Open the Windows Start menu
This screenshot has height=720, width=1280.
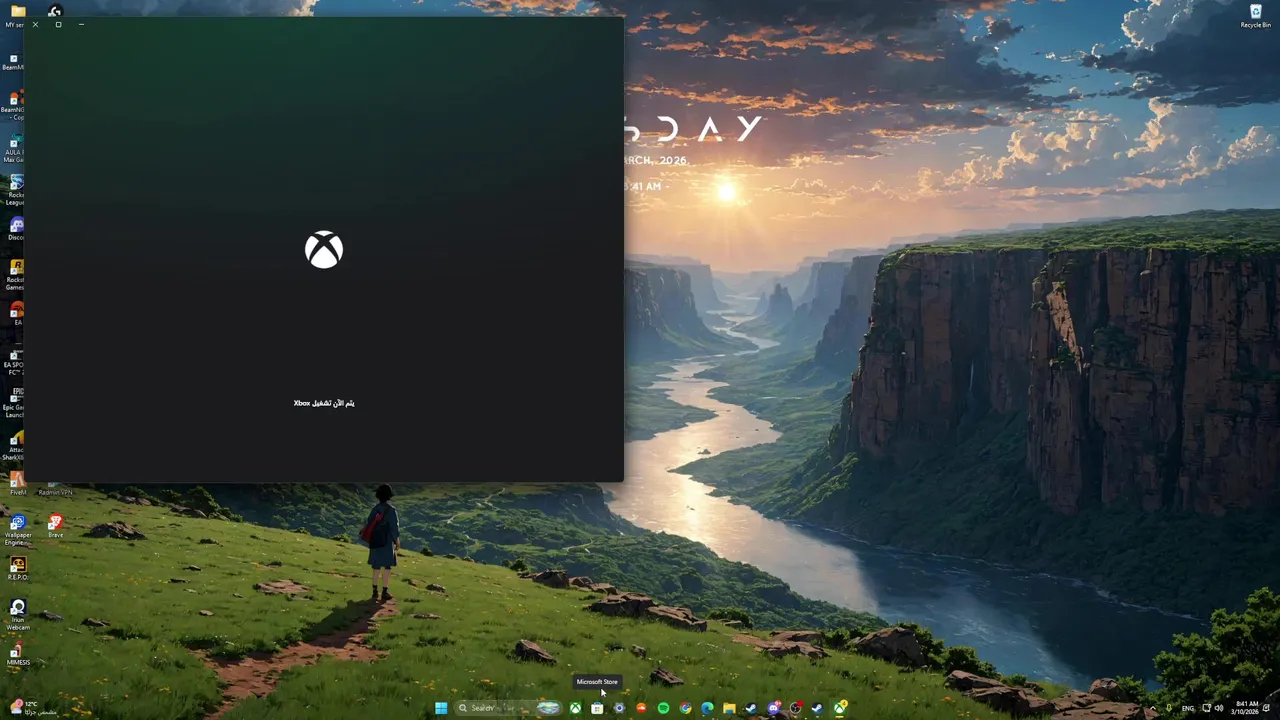(x=441, y=708)
